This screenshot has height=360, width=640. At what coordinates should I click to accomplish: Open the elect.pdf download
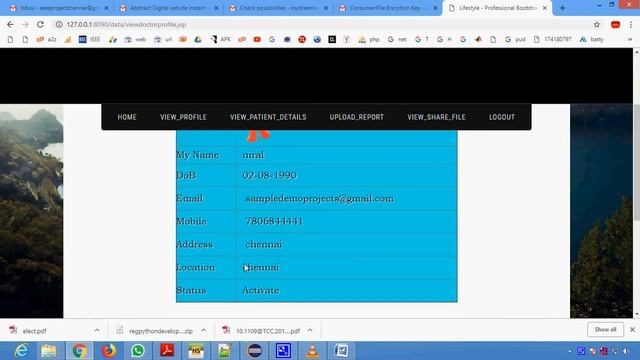pyautogui.click(x=34, y=331)
